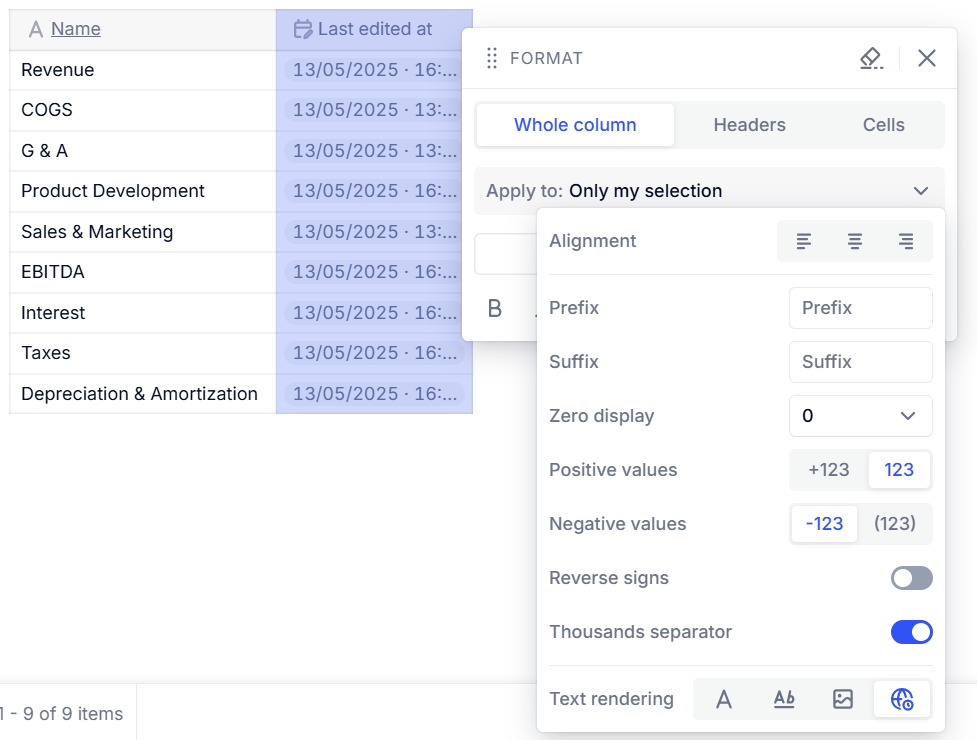Select -123 negative values format
The width and height of the screenshot is (977, 740).
824,524
